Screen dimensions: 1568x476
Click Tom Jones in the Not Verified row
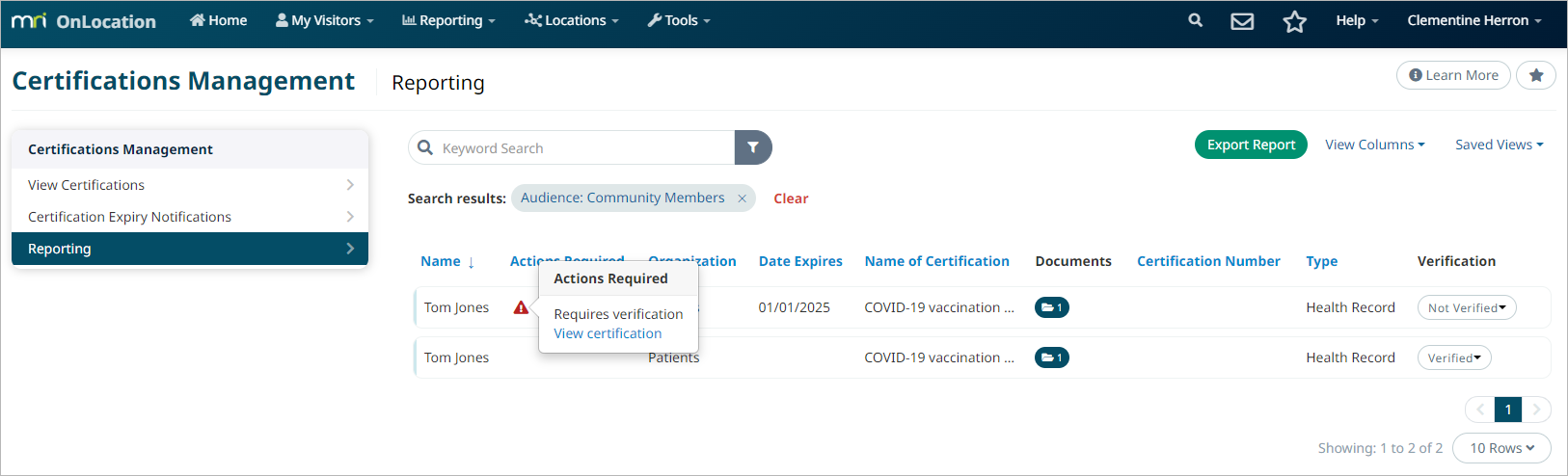(x=456, y=307)
